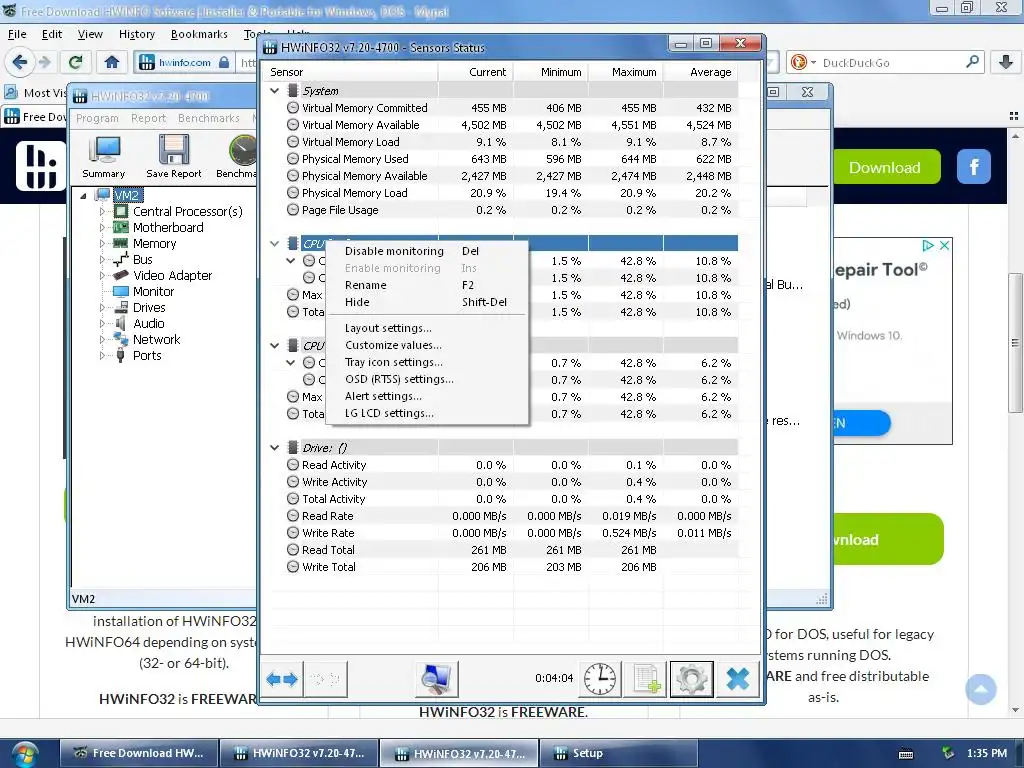Expand Central Processor(s) tree node

[102, 212]
